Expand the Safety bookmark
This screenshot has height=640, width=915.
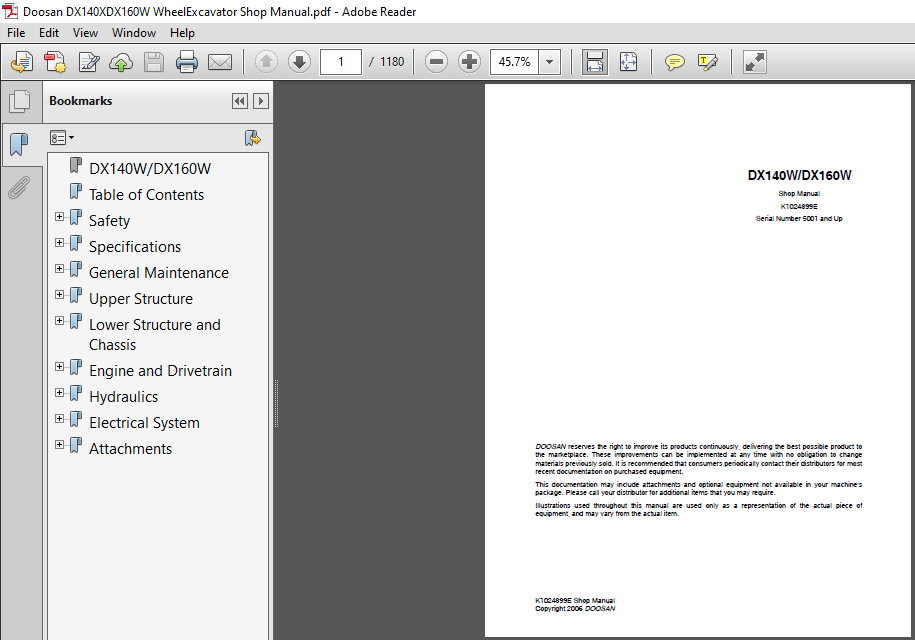pyautogui.click(x=60, y=216)
